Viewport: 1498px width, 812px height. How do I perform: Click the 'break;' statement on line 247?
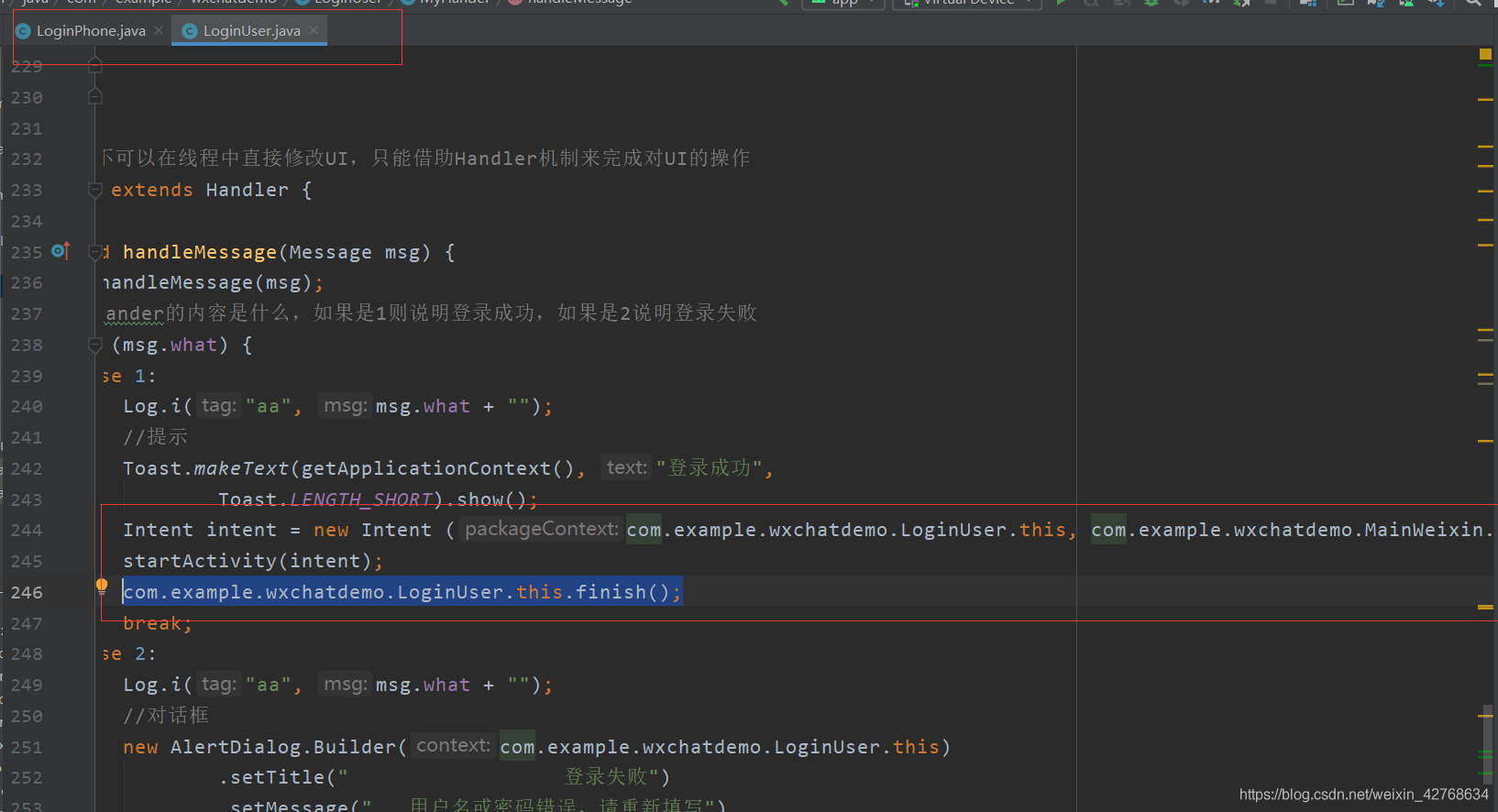[158, 623]
